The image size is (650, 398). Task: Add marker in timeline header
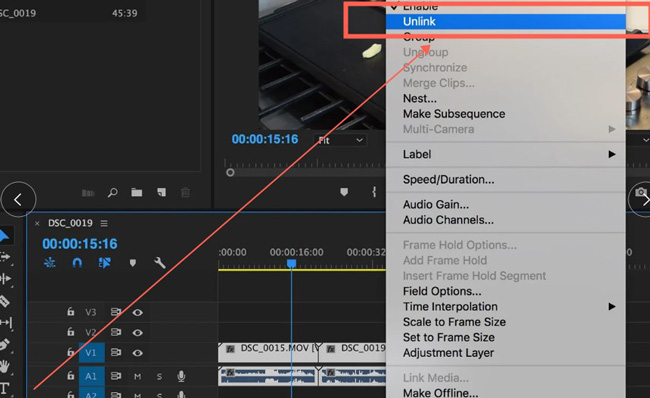click(x=133, y=263)
